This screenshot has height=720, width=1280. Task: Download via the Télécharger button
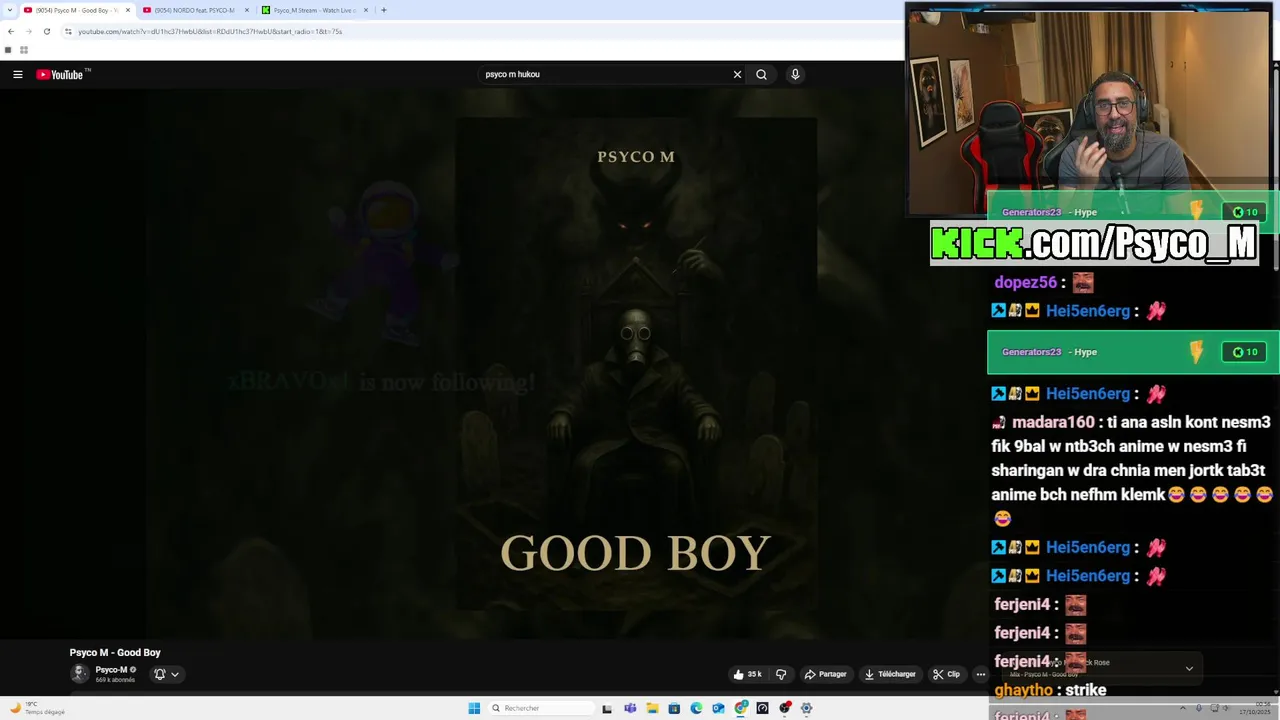(x=890, y=674)
